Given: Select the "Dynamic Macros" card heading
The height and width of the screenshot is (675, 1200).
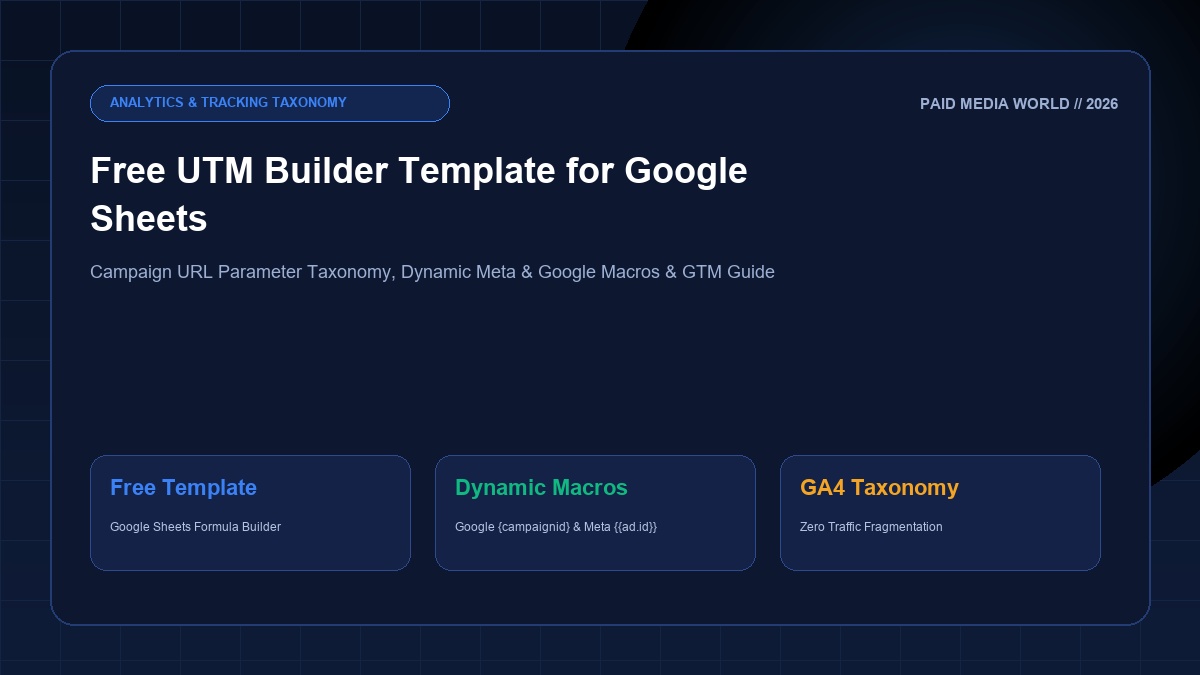Looking at the screenshot, I should tap(541, 488).
